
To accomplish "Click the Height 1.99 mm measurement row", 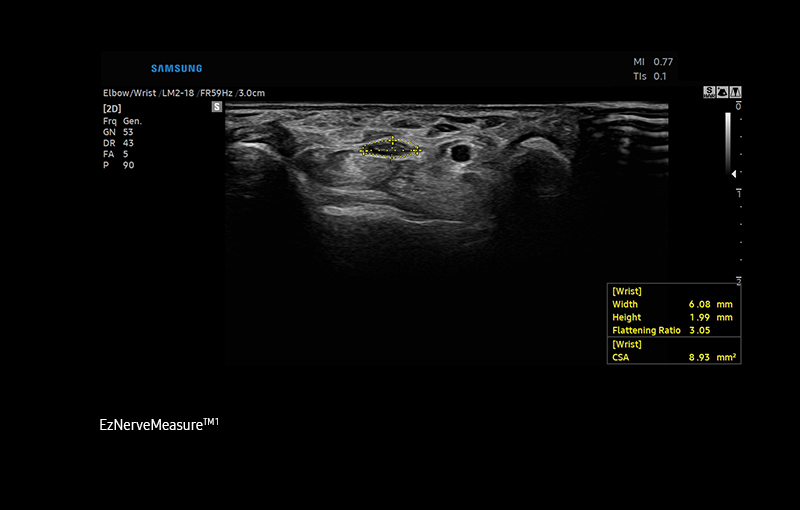I will [x=674, y=317].
